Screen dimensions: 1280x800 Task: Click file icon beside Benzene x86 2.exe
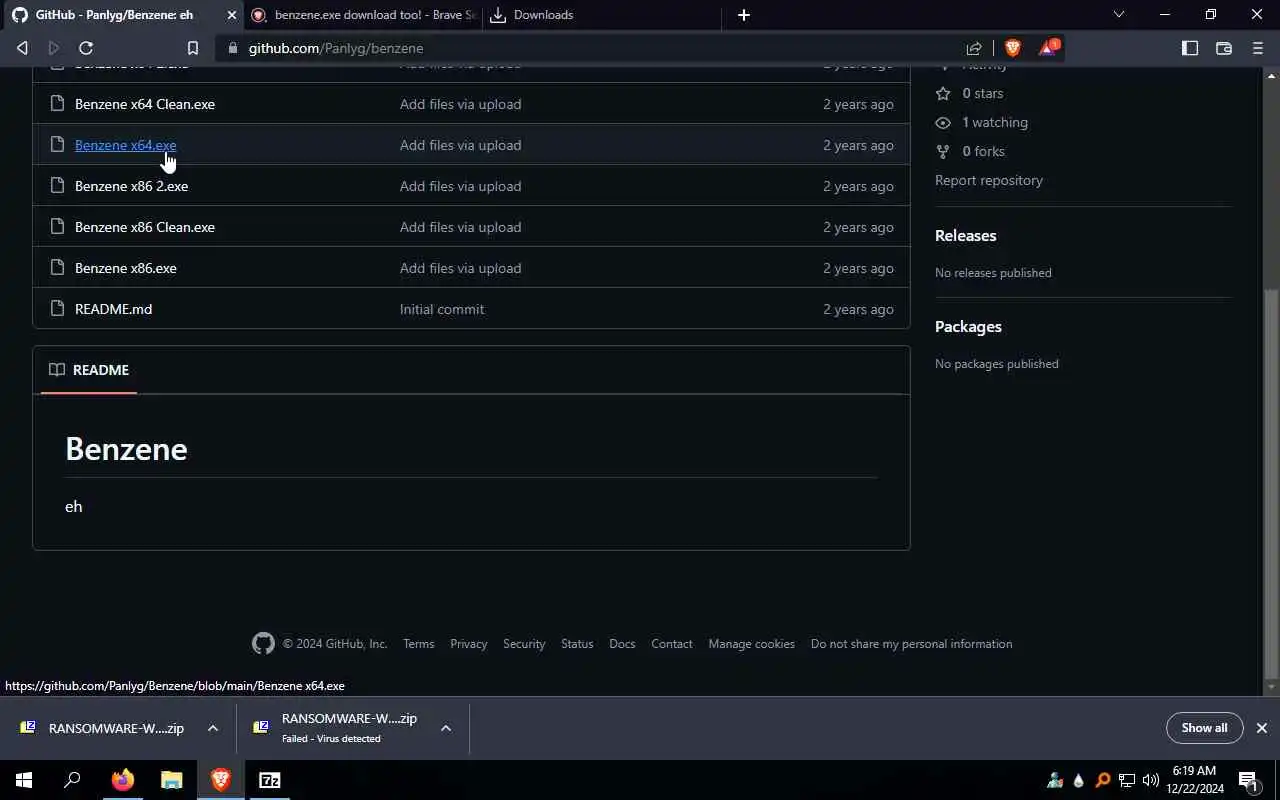point(57,186)
